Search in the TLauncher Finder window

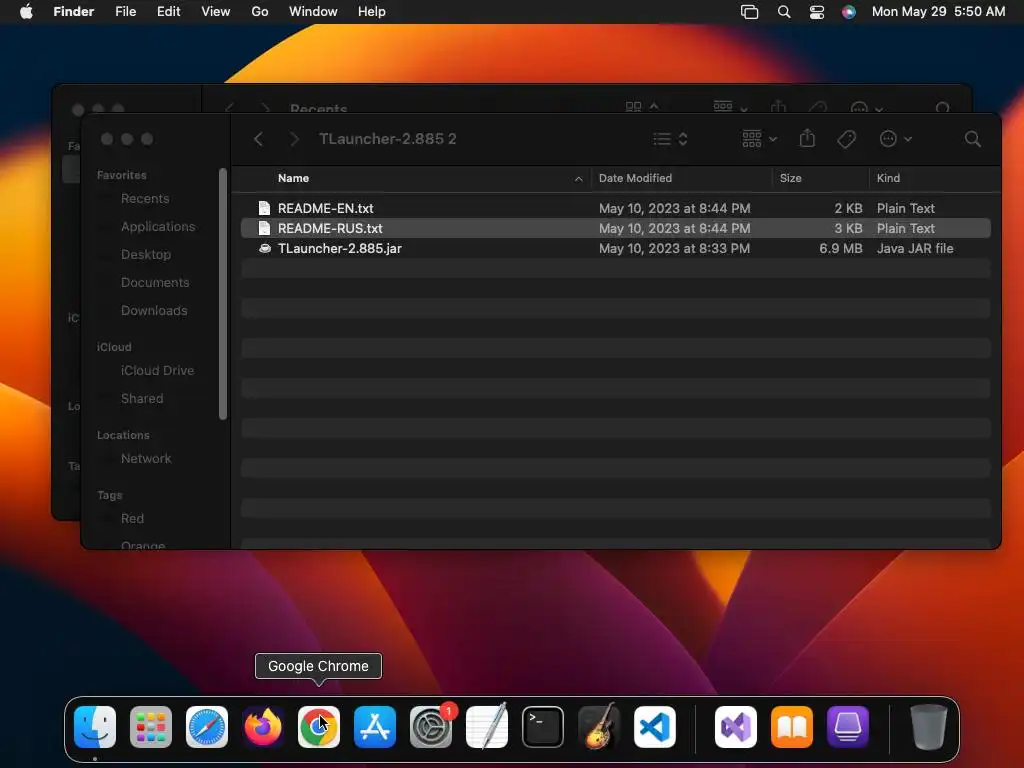(x=972, y=139)
